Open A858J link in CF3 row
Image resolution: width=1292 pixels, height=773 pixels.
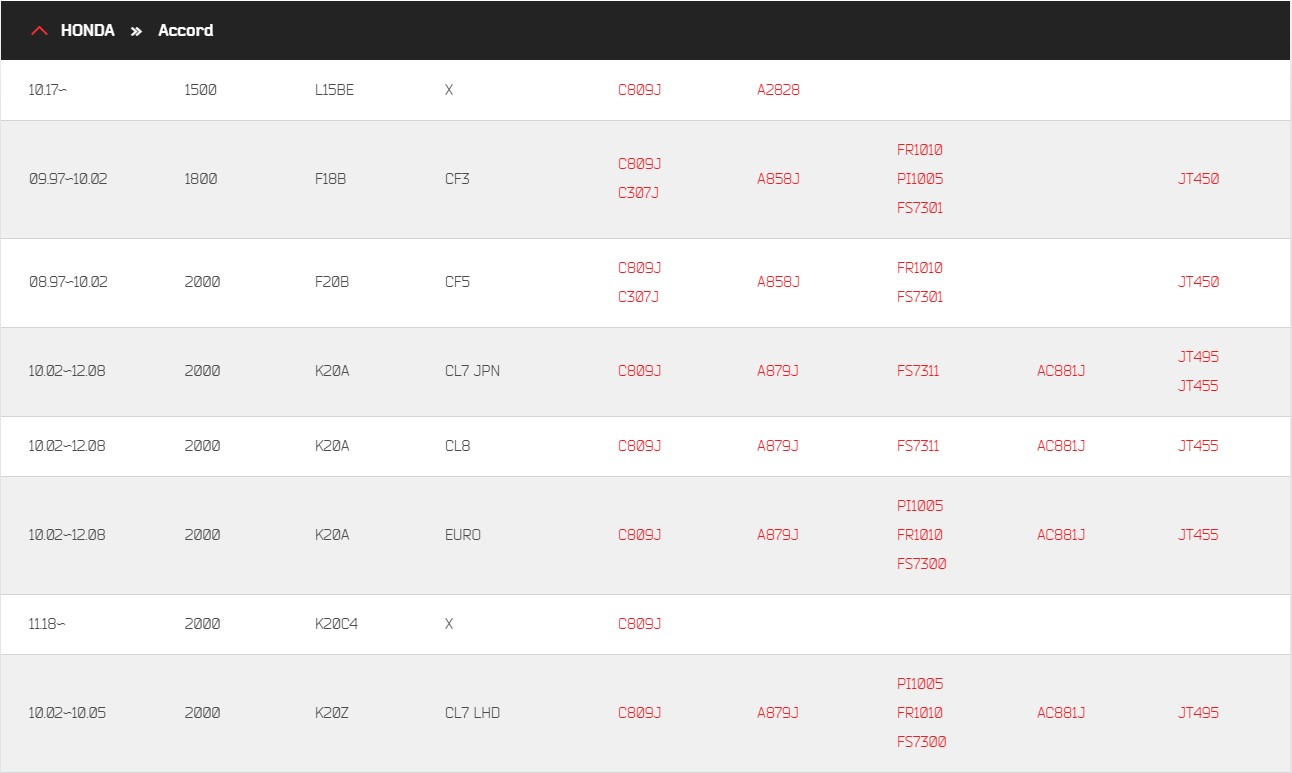pos(778,179)
